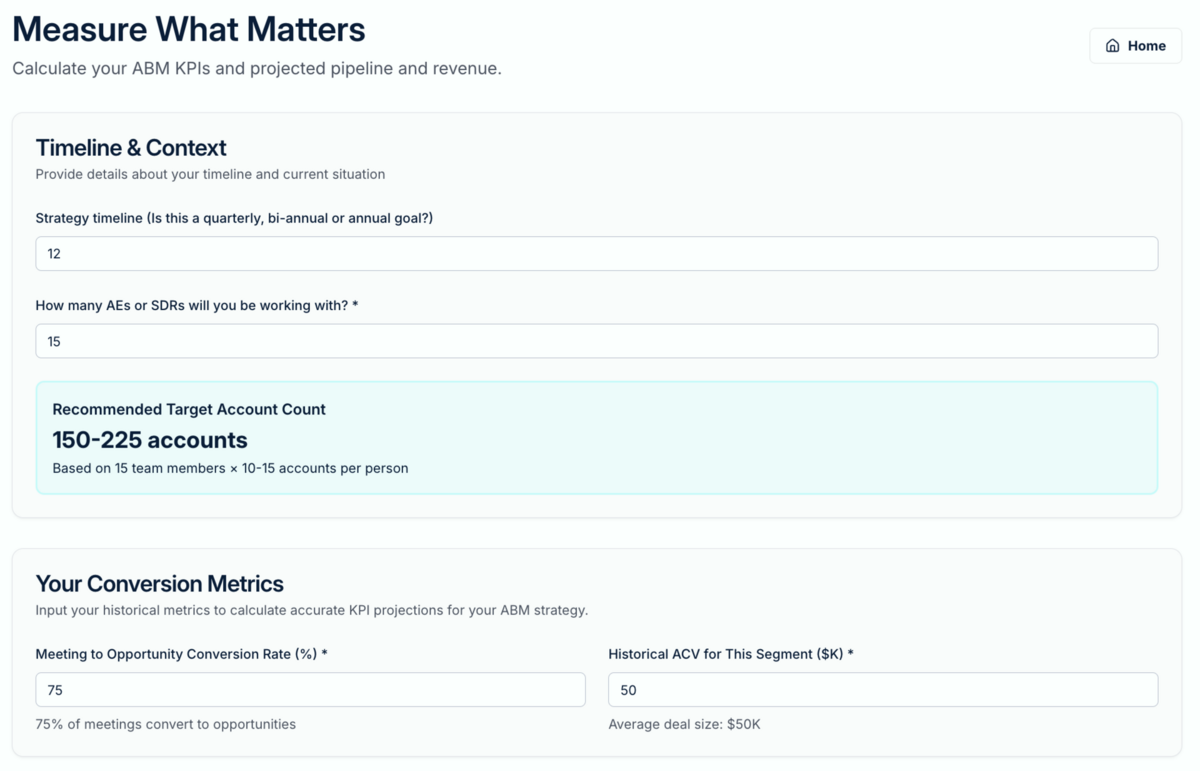The image size is (1200, 771).
Task: Click the Your Conversion Metrics heading
Action: coord(159,584)
